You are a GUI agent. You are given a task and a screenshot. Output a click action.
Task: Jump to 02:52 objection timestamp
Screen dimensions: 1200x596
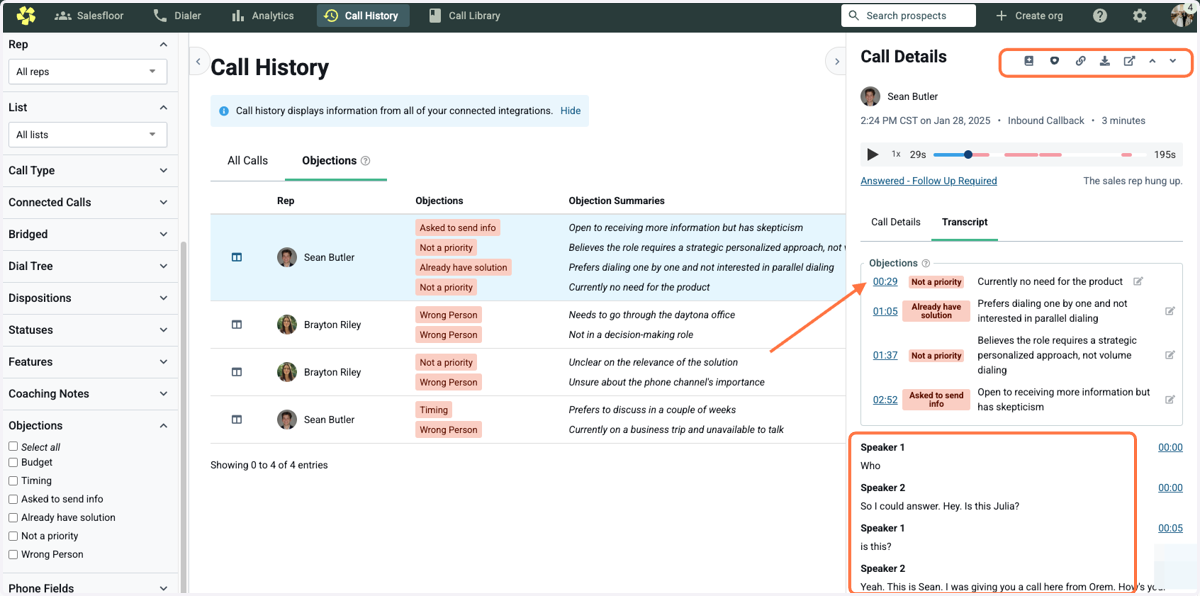click(885, 400)
